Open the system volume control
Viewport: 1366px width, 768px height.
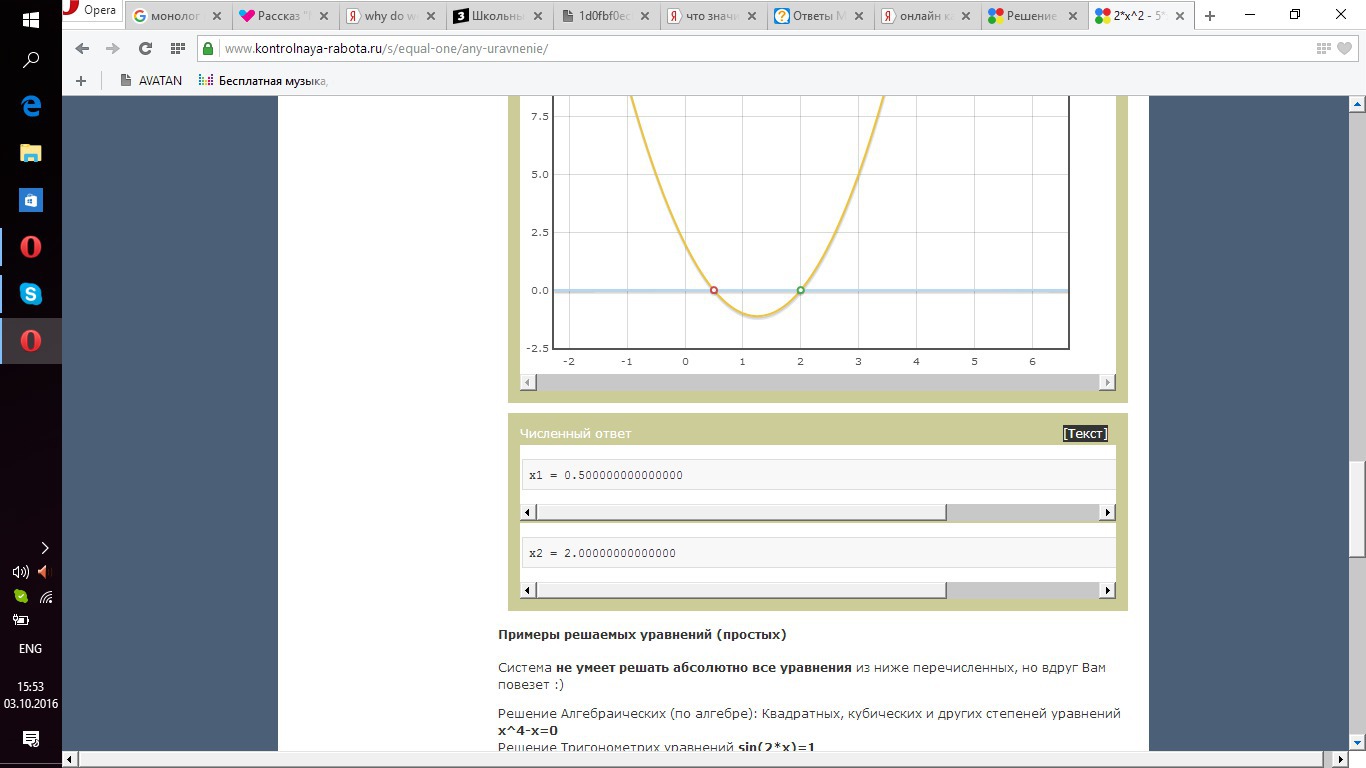[20, 572]
